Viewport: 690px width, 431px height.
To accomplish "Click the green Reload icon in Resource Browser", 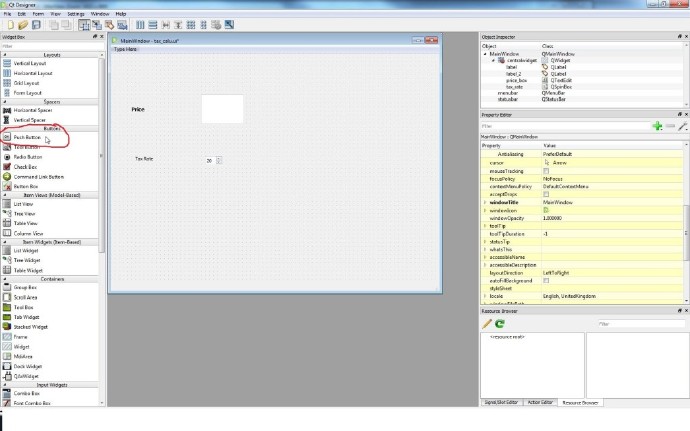I will 499,324.
